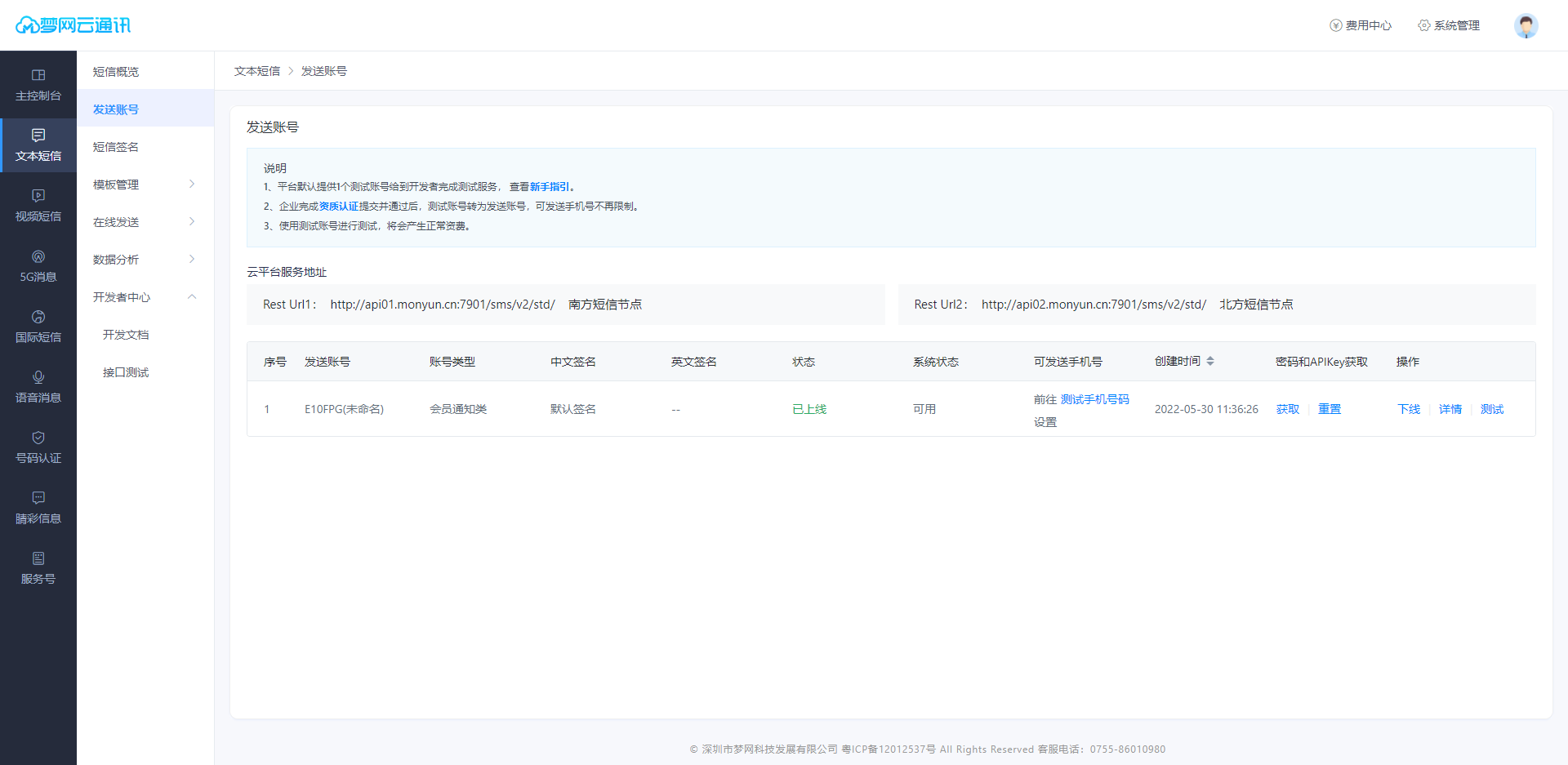This screenshot has width=1568, height=765.
Task: Click the Rest Url2 api02 address
Action: click(1094, 305)
